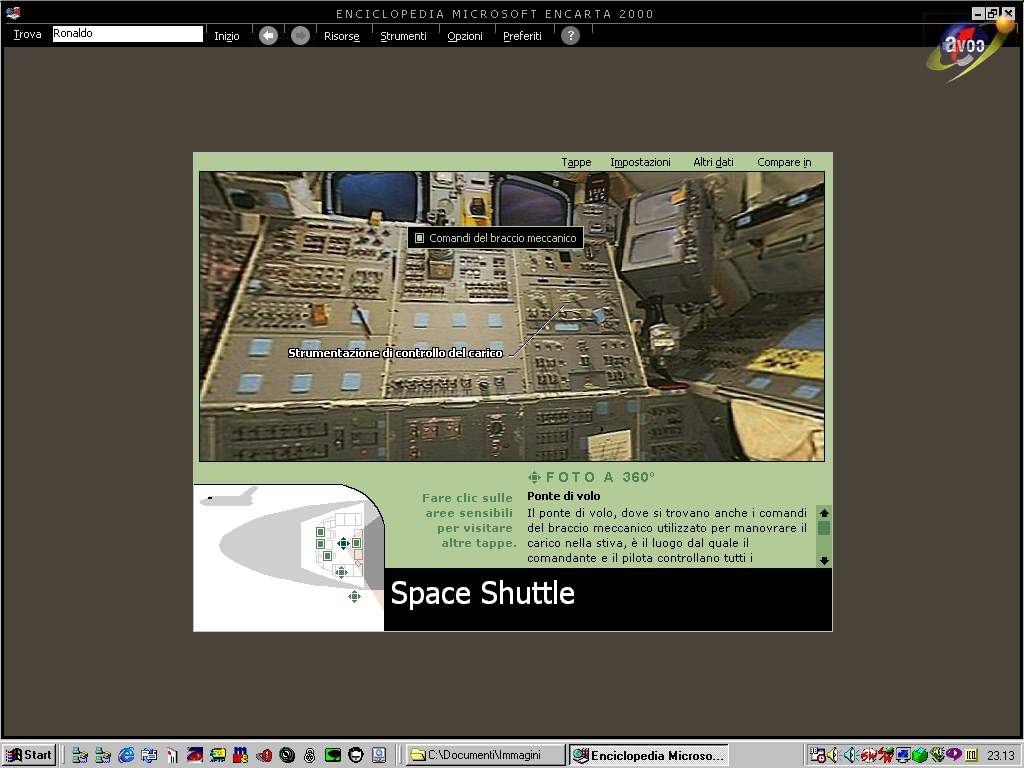Image resolution: width=1024 pixels, height=768 pixels.
Task: Click the Strumentazione di controllo del carico label
Action: click(x=395, y=353)
